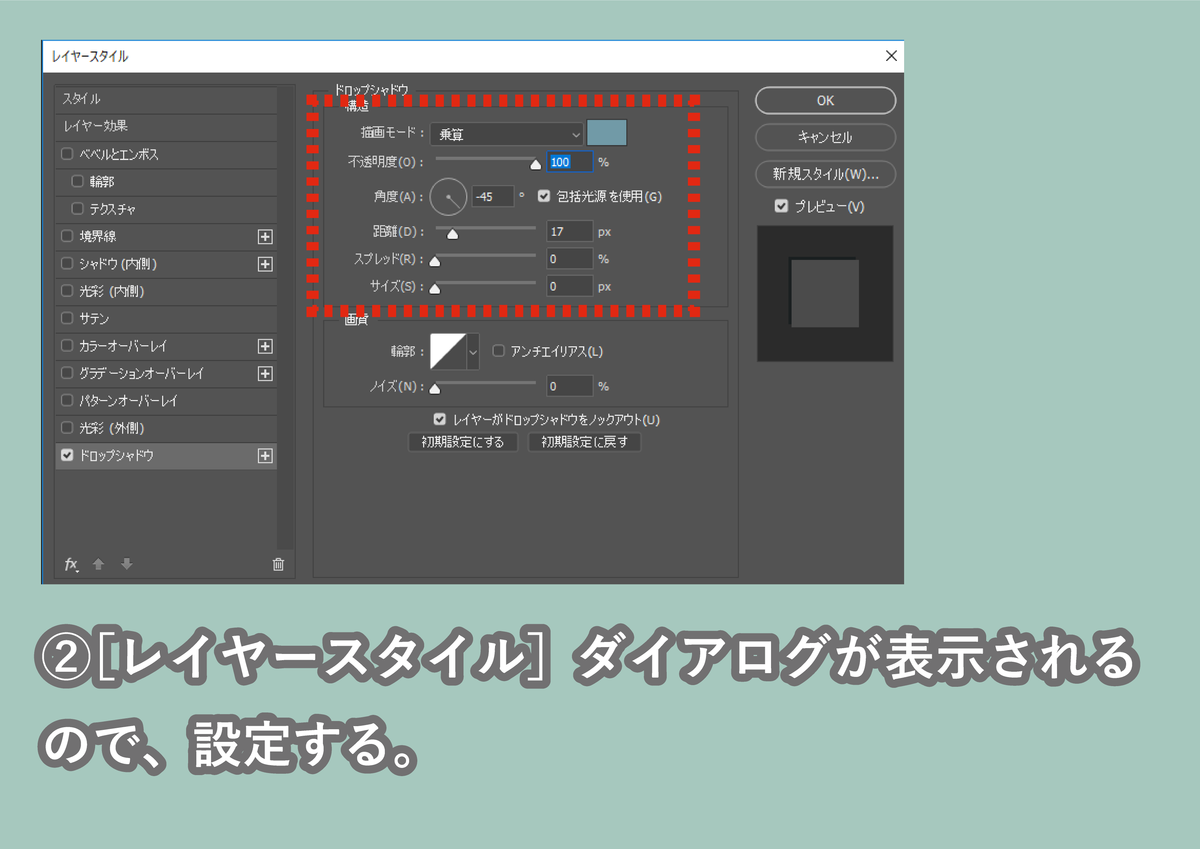Enable the ベベルとエンボス checkbox

67,155
